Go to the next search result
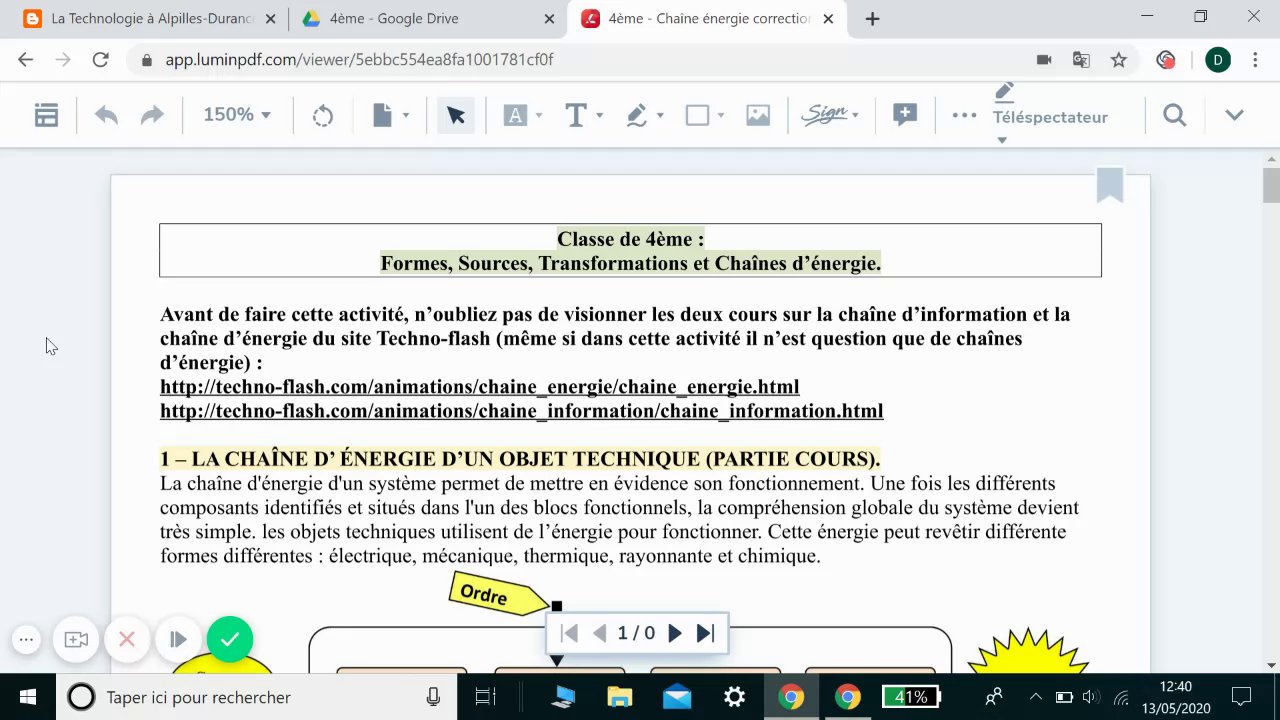This screenshot has width=1280, height=720. pyautogui.click(x=675, y=633)
